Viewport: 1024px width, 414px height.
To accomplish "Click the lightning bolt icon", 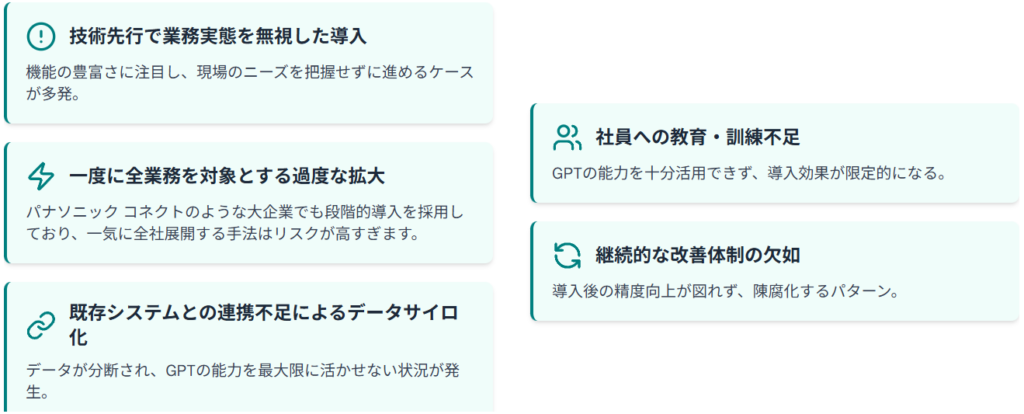I will click(40, 176).
